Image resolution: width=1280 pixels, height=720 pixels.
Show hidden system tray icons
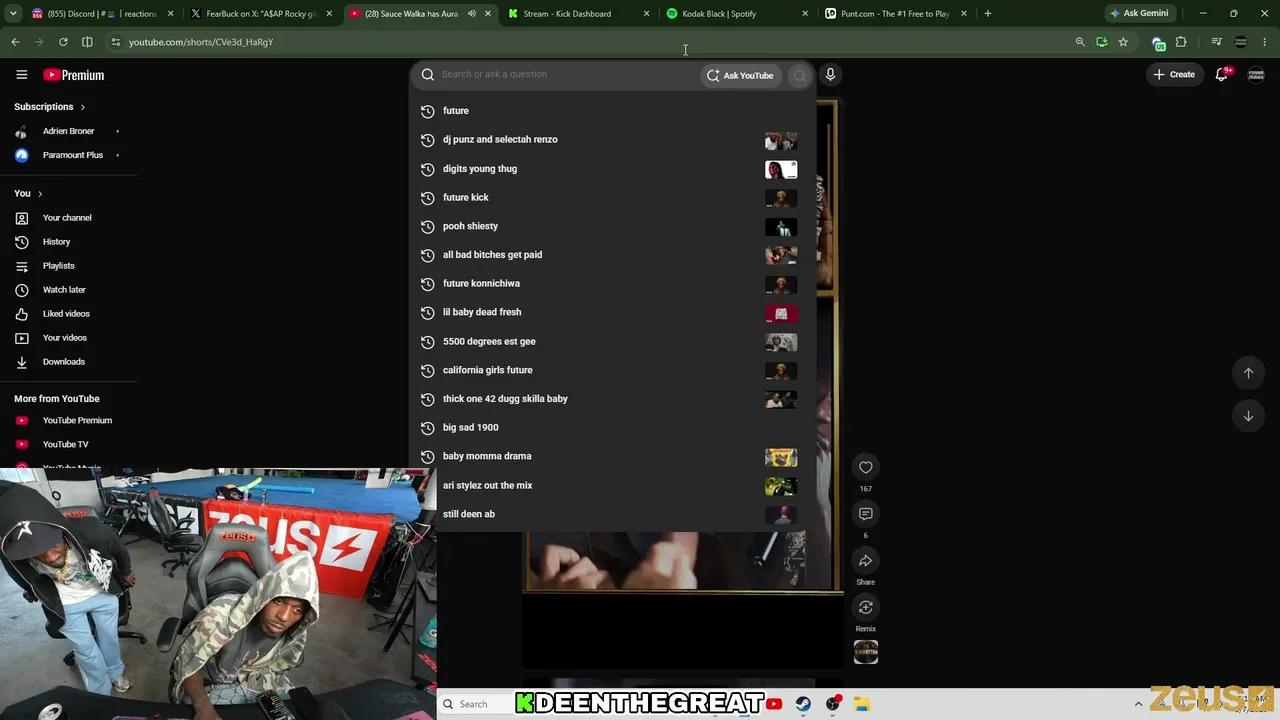pos(1138,704)
